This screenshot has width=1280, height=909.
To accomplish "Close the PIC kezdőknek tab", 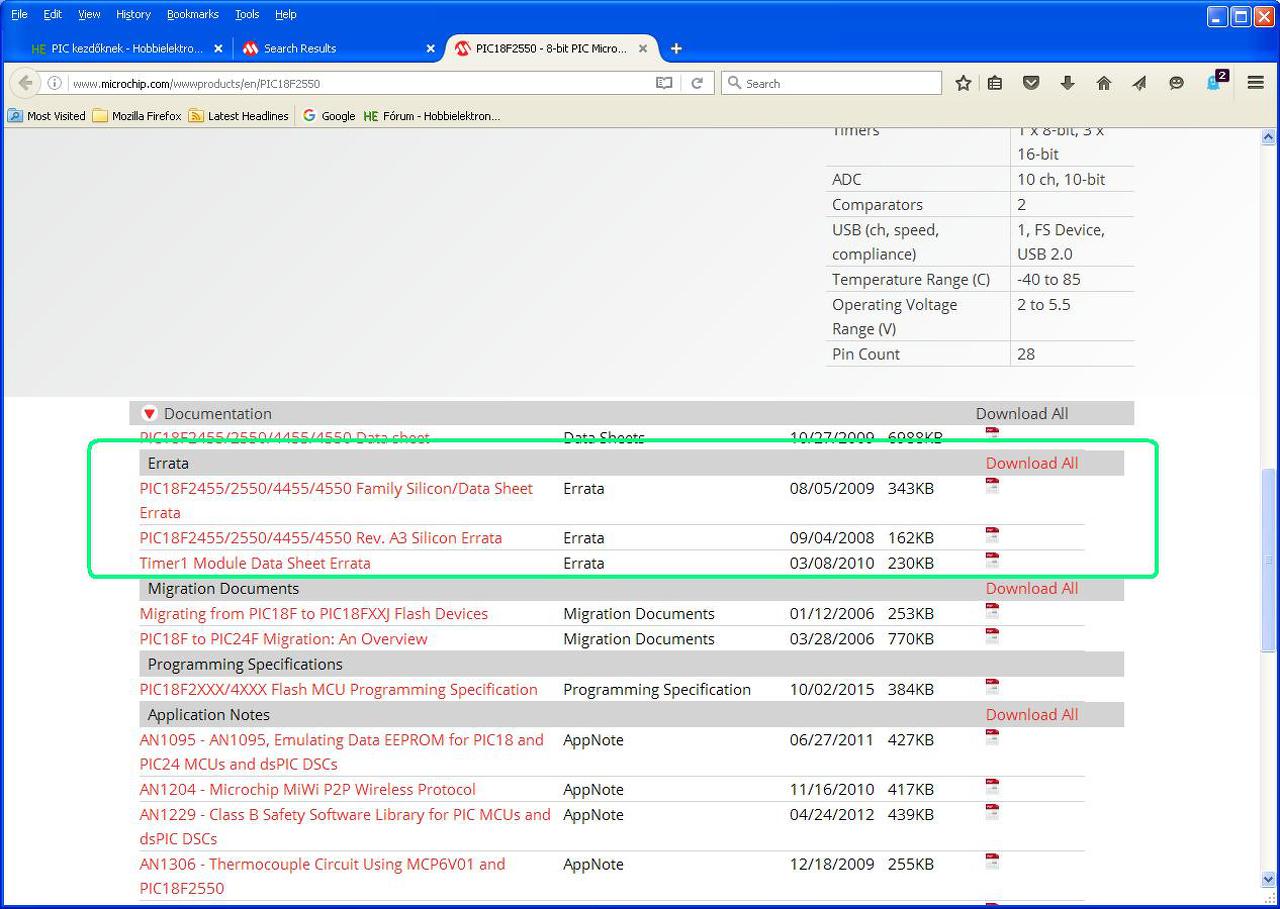I will coord(218,48).
